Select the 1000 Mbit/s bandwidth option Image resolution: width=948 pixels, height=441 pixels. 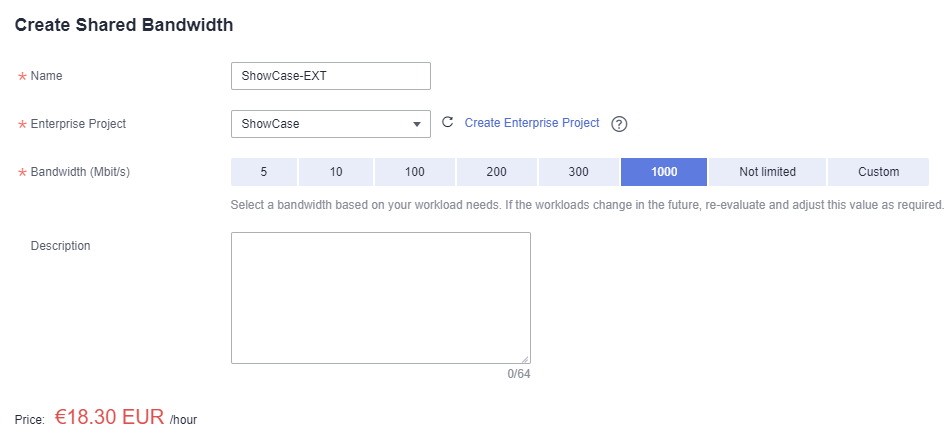664,172
